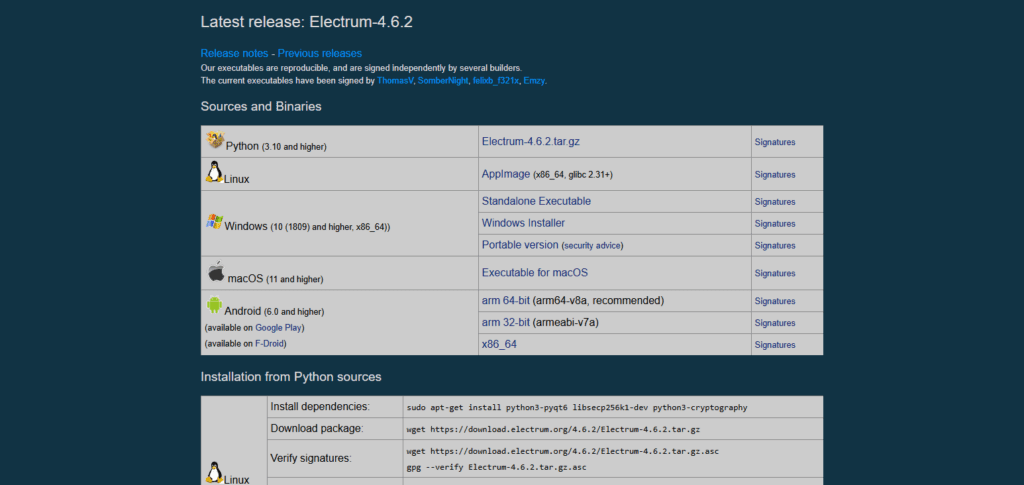Open the Google Play link
Image resolution: width=1024 pixels, height=485 pixels.
279,328
